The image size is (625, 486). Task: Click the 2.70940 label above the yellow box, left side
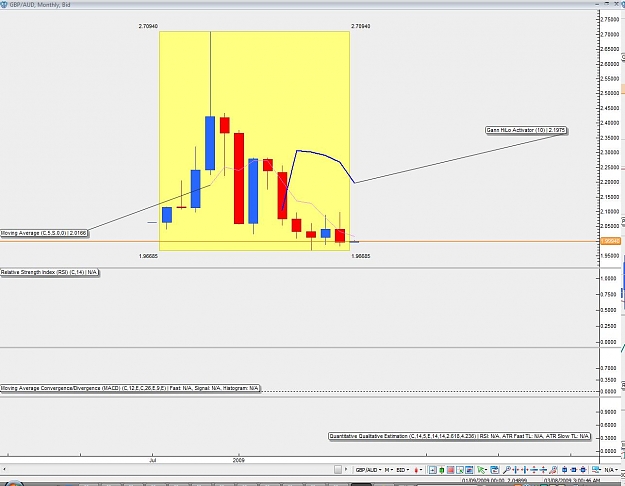point(148,26)
